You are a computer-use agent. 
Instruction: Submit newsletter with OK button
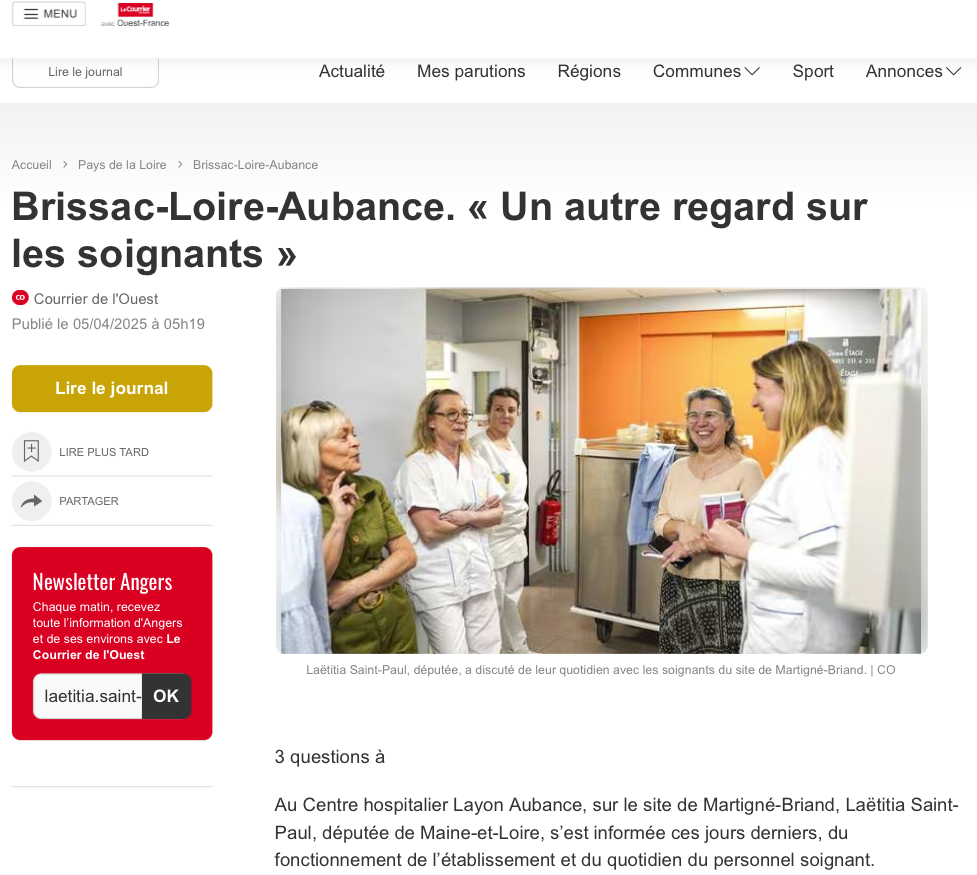[x=166, y=696]
